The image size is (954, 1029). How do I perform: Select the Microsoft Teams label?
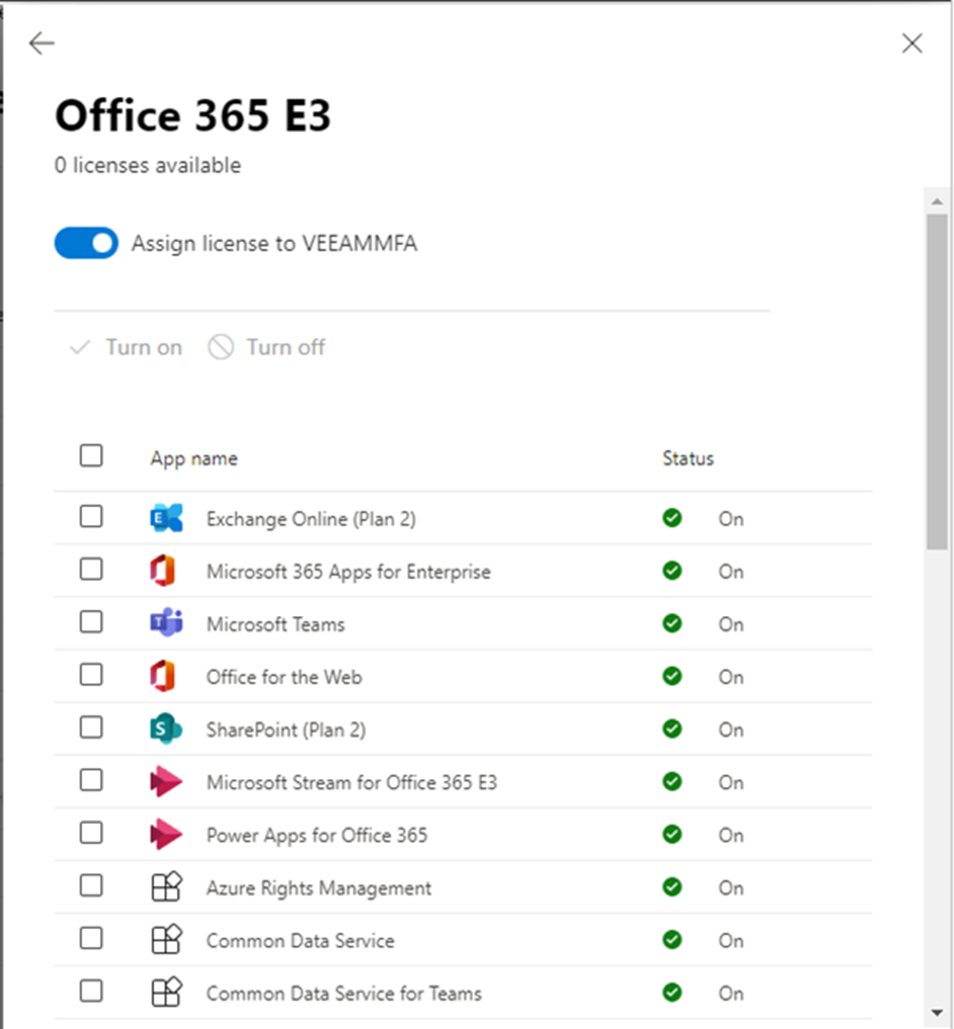tap(276, 624)
